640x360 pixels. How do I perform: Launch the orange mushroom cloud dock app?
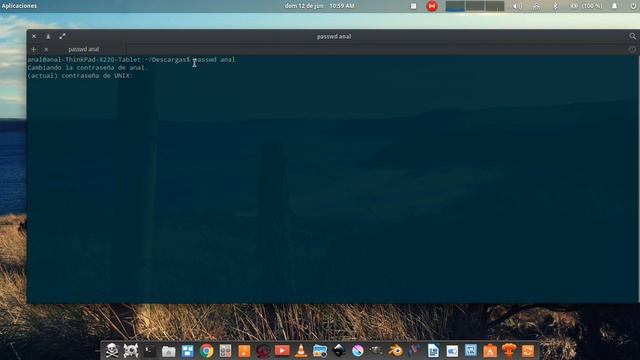[509, 351]
